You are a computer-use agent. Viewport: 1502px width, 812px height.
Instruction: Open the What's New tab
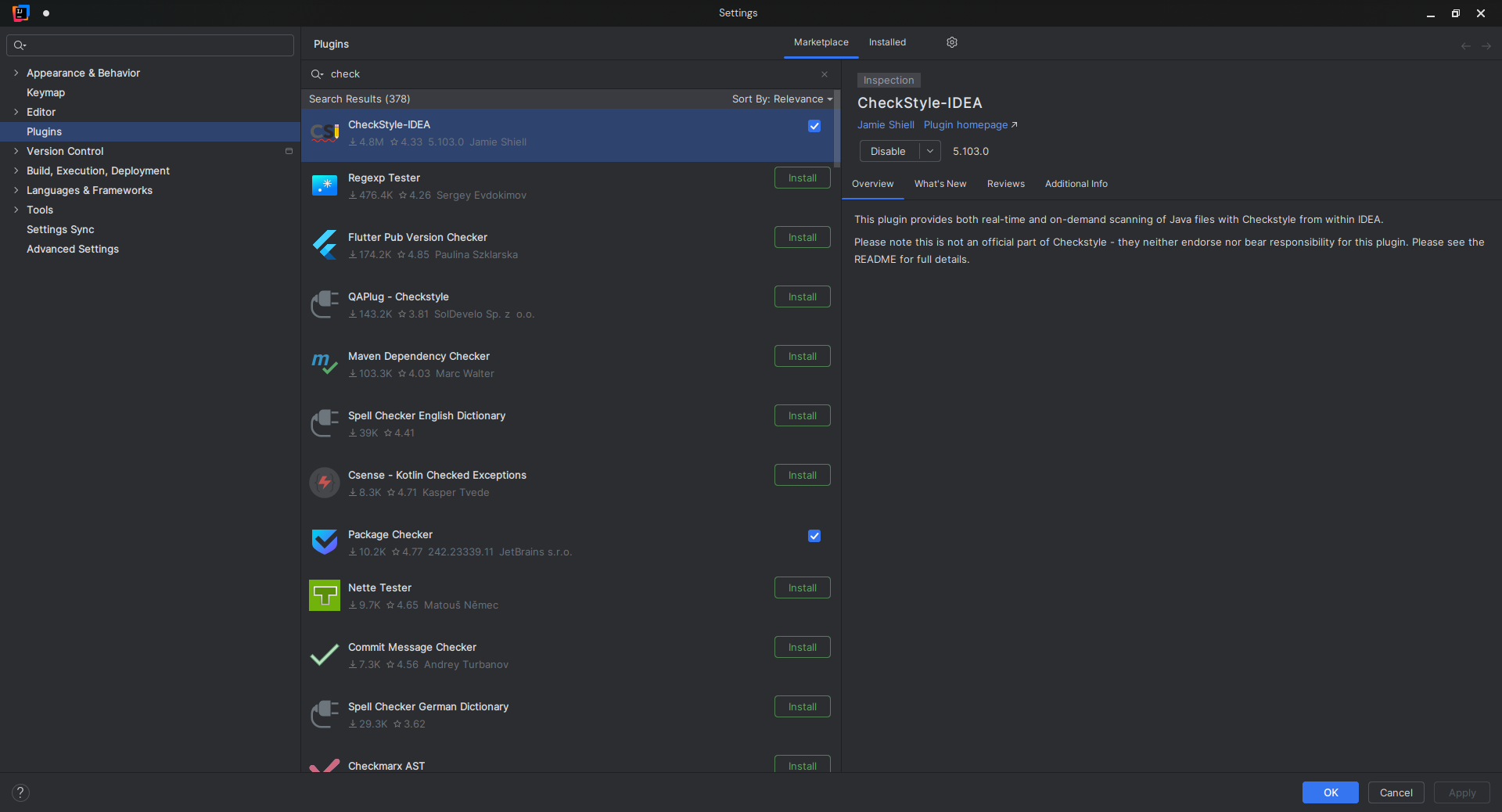click(940, 184)
